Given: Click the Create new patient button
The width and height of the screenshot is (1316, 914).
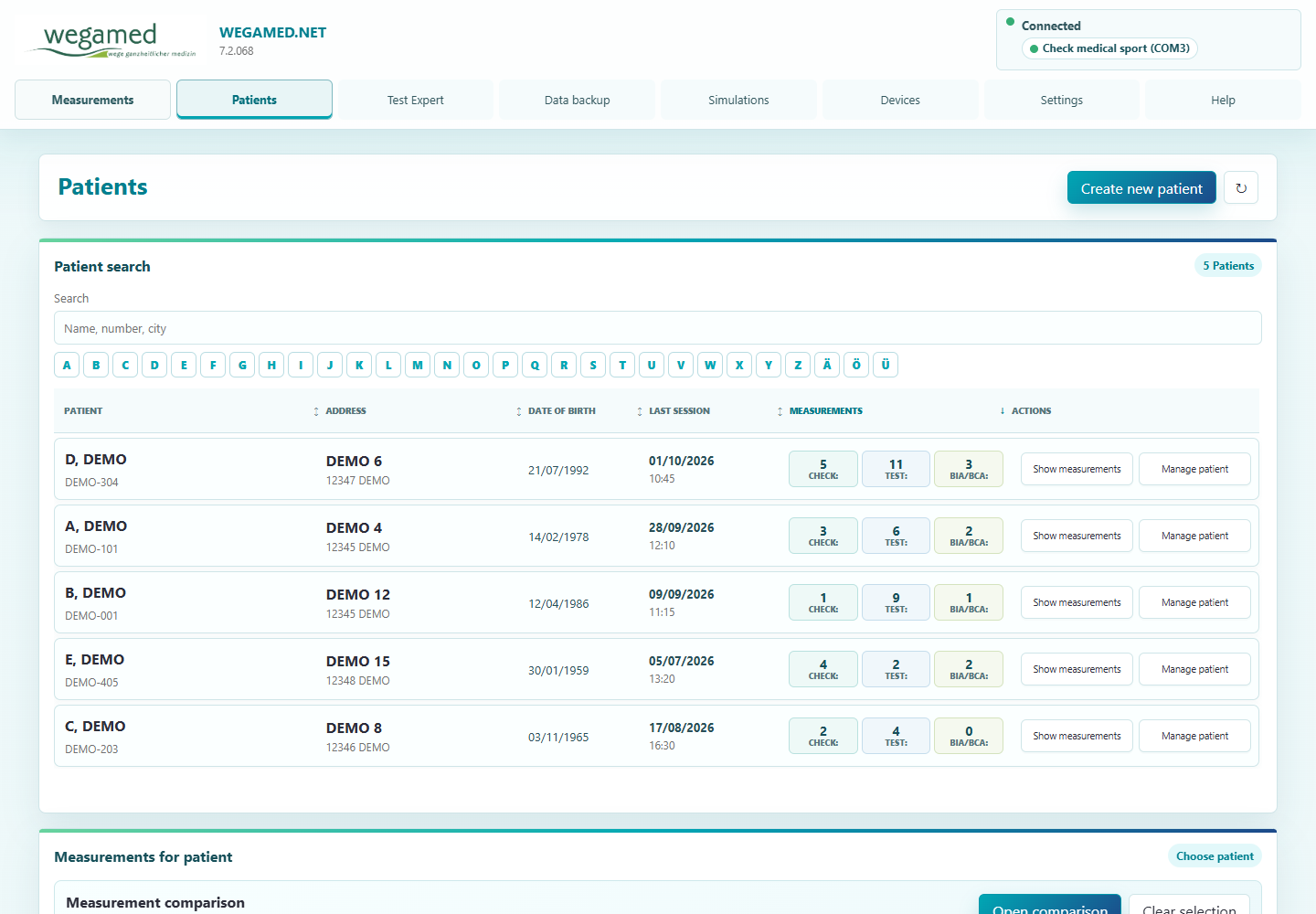Looking at the screenshot, I should point(1141,187).
